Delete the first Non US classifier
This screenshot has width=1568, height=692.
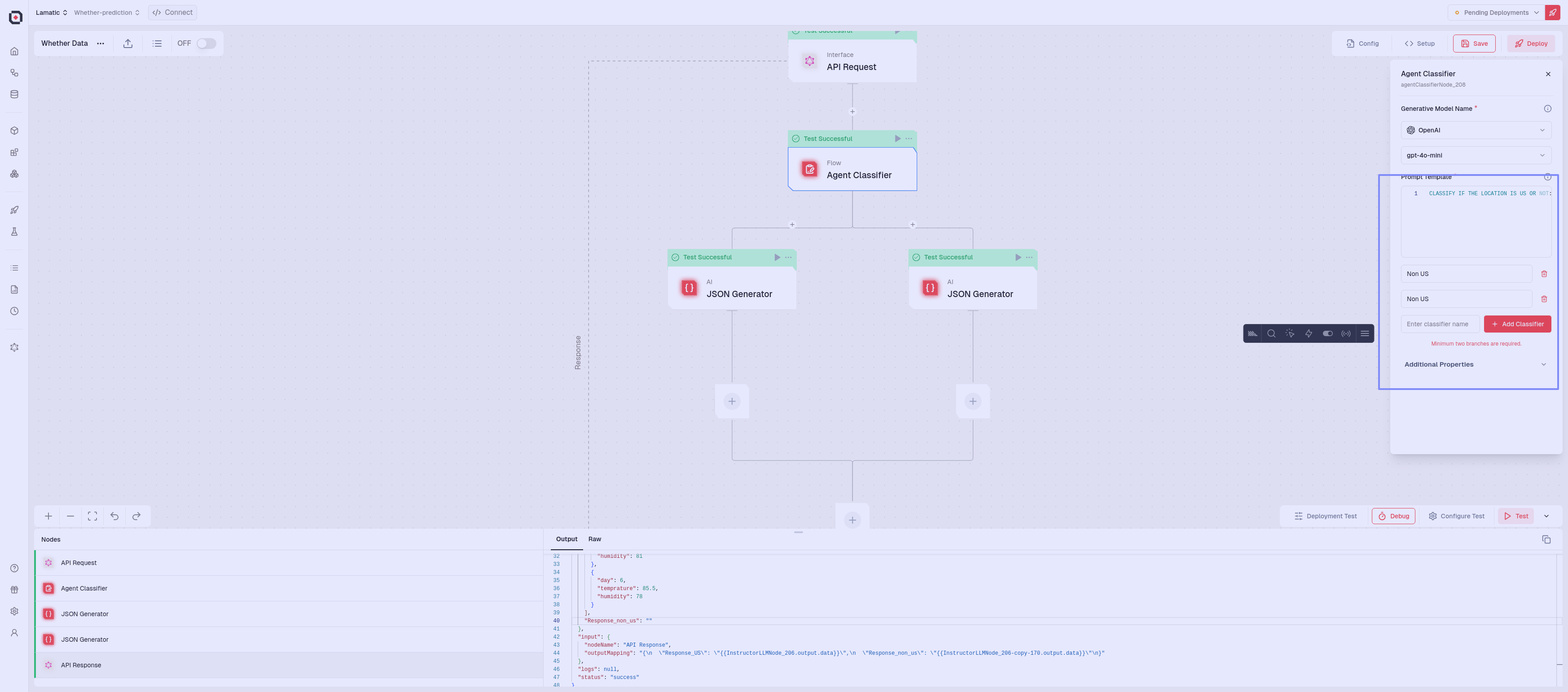tap(1544, 274)
